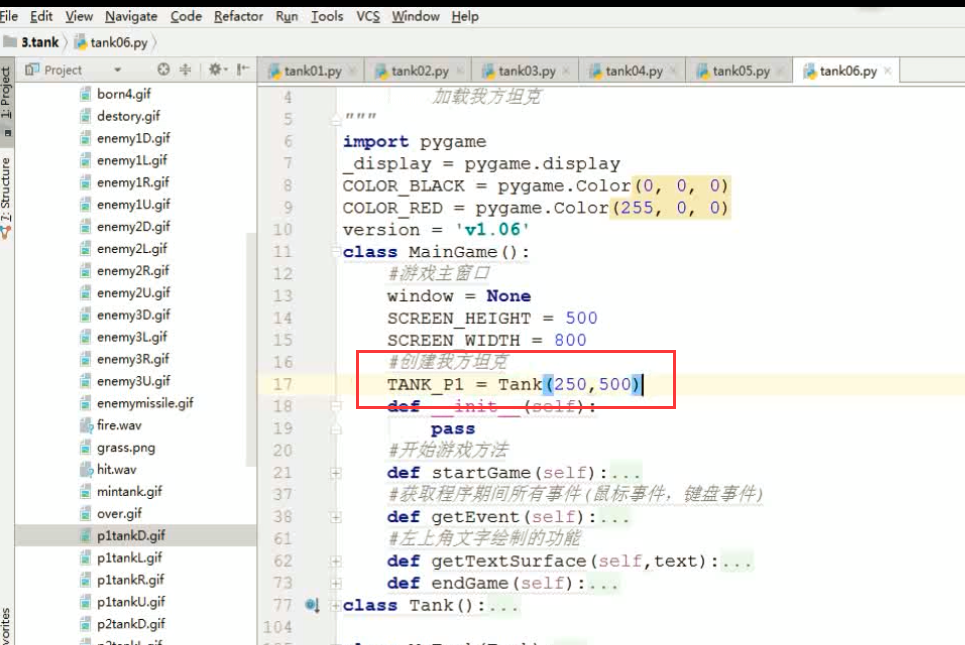This screenshot has height=645, width=965.
Task: Open the Navigate menu
Action: point(131,17)
